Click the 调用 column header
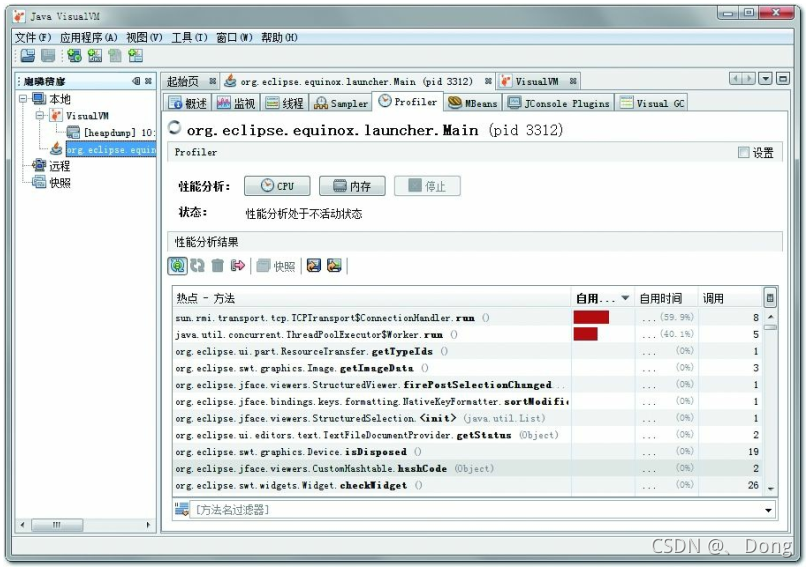 (x=730, y=298)
